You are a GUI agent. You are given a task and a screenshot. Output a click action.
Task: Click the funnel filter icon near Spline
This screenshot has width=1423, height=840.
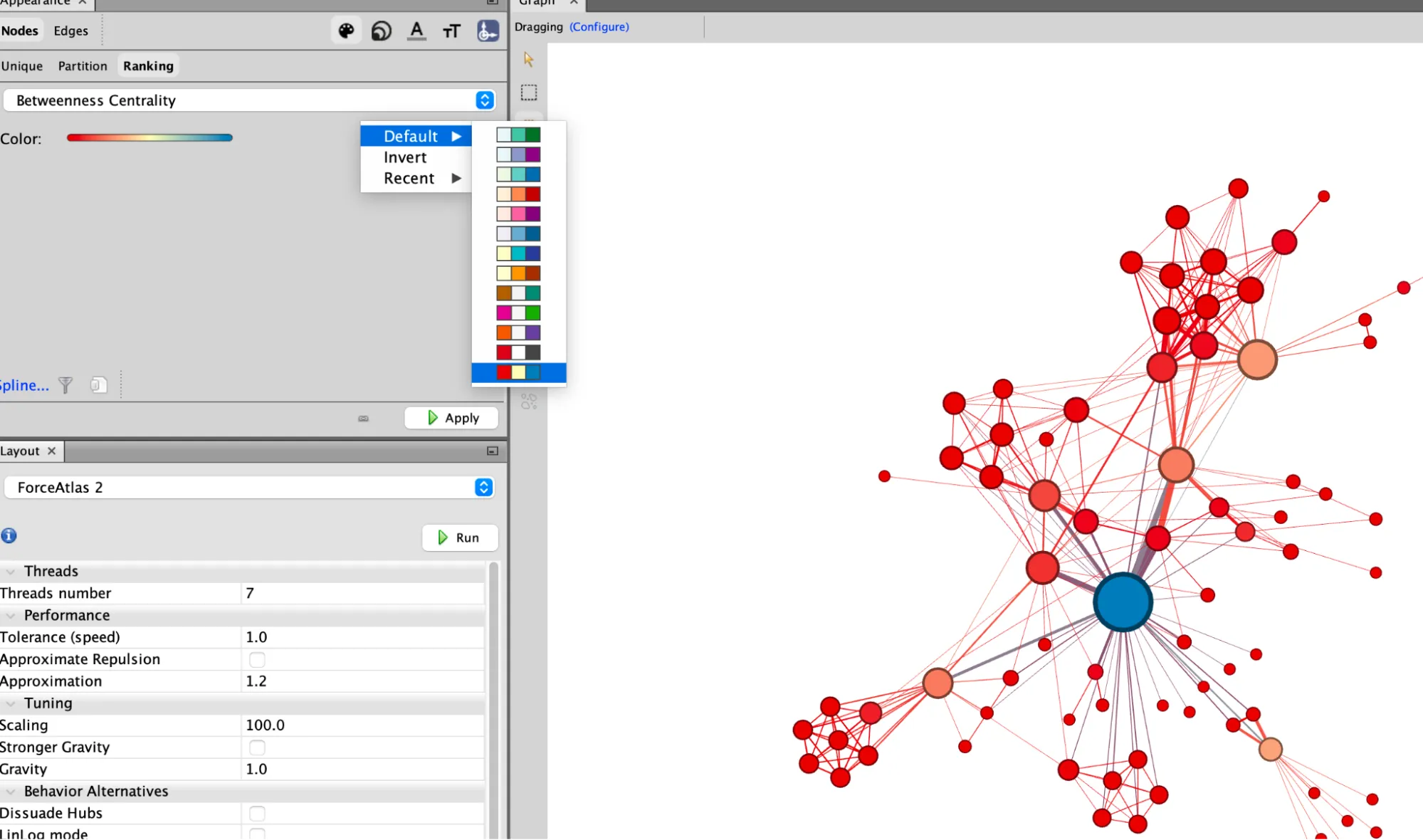click(x=65, y=385)
